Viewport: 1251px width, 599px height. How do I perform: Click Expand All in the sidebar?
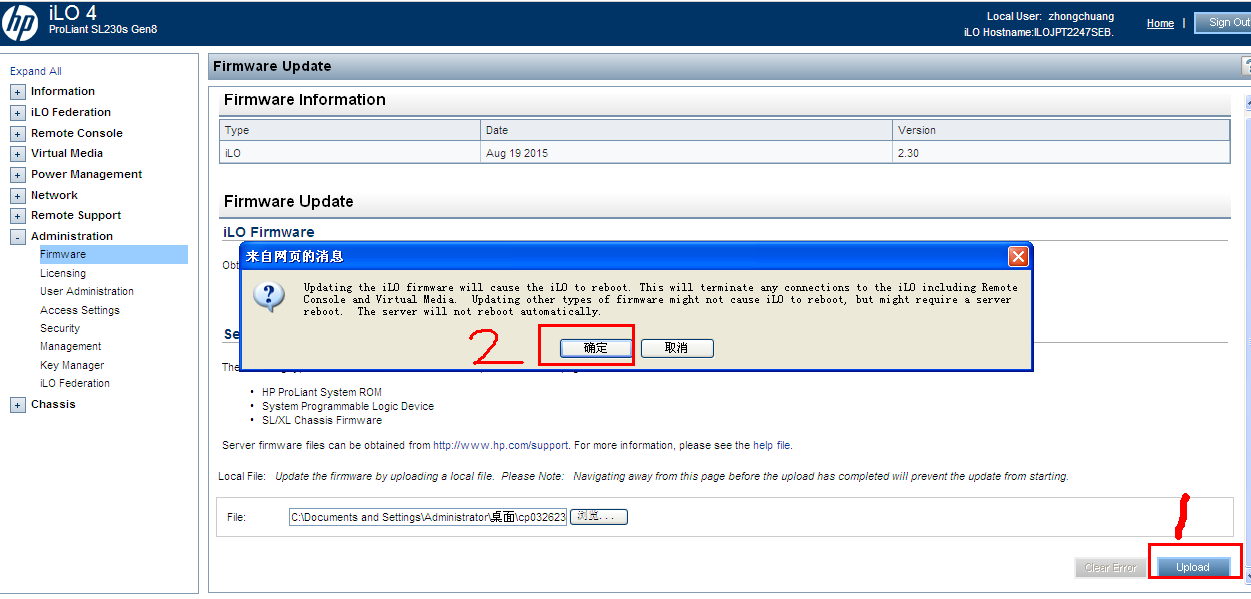tap(36, 71)
